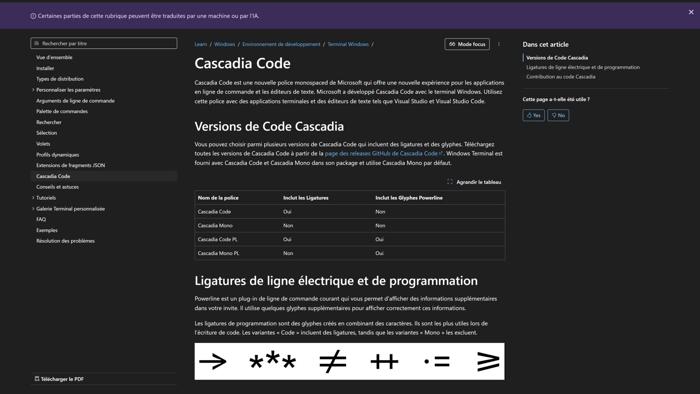Image resolution: width=700 pixels, height=394 pixels.
Task: Go to 'Types de distribution' page
Action: pos(60,79)
